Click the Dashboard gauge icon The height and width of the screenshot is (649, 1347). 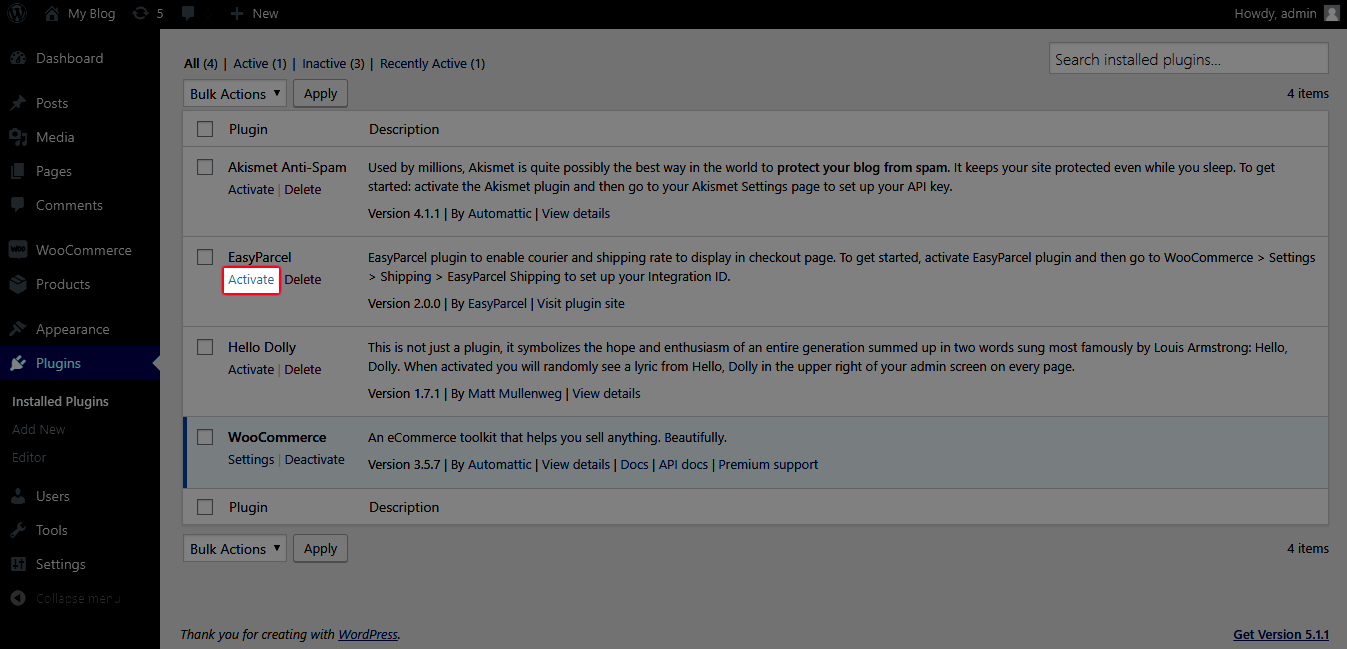[18, 58]
